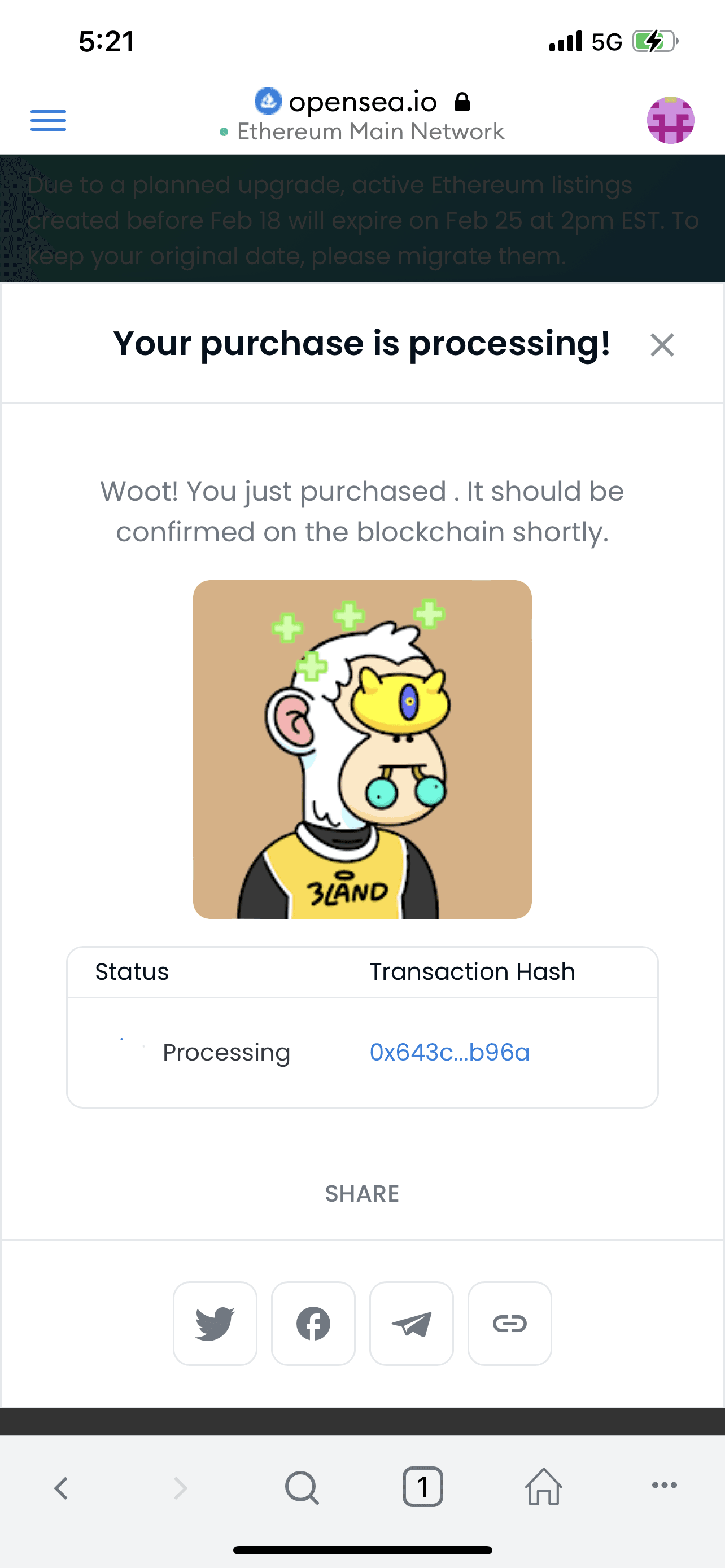Screen dimensions: 725x1568
Task: Tap the purchased ape NFT image
Action: 362,750
